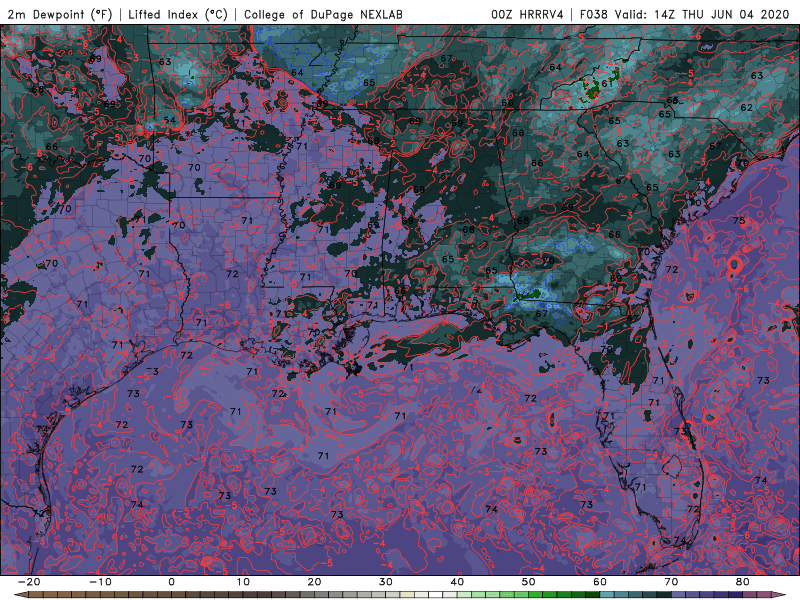The height and width of the screenshot is (600, 800).
Task: Click the "F038" forecast hour text
Action: [x=593, y=14]
